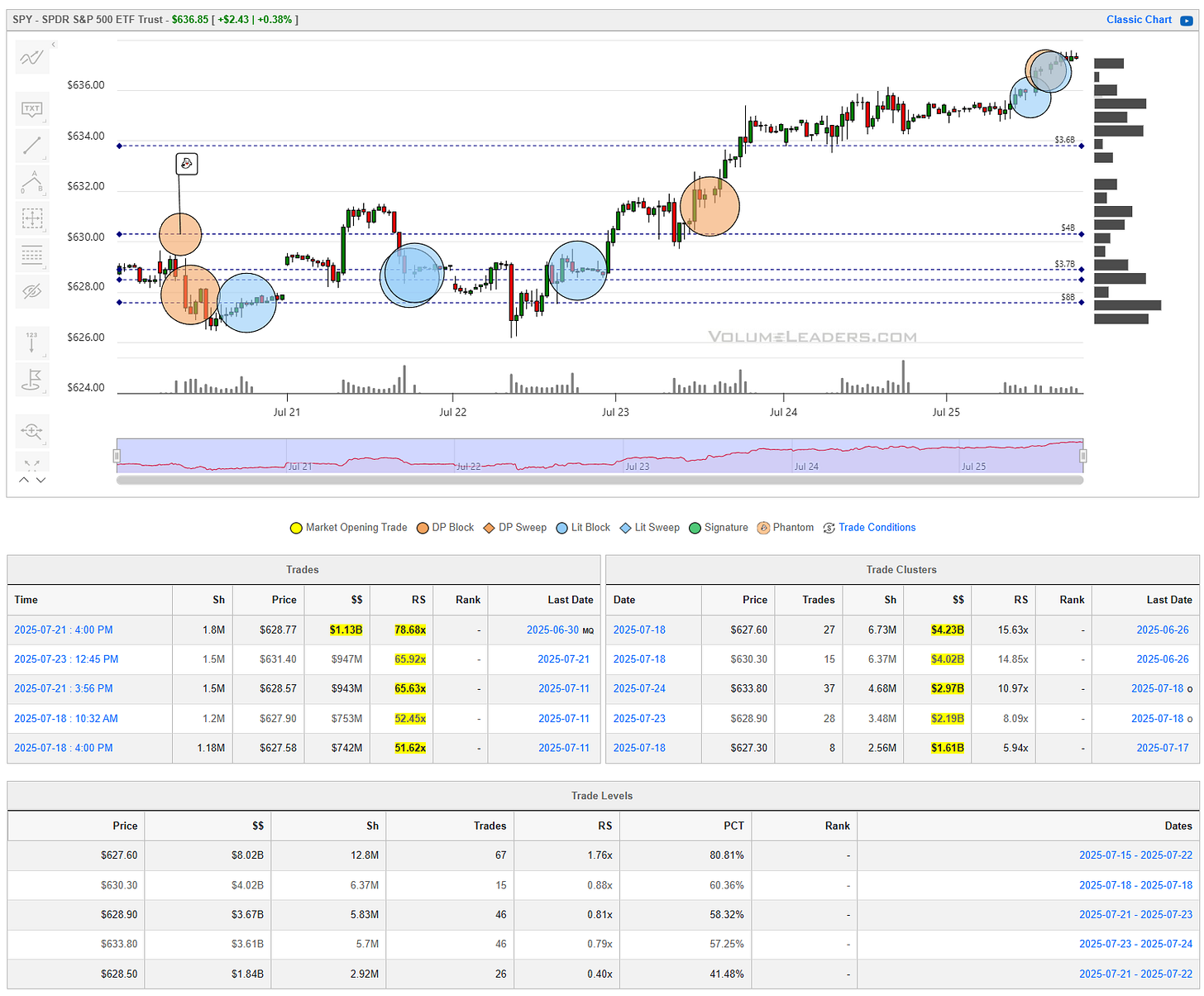
Task: Open trade 2025-07-18 : 4:00 PM
Action: (64, 748)
